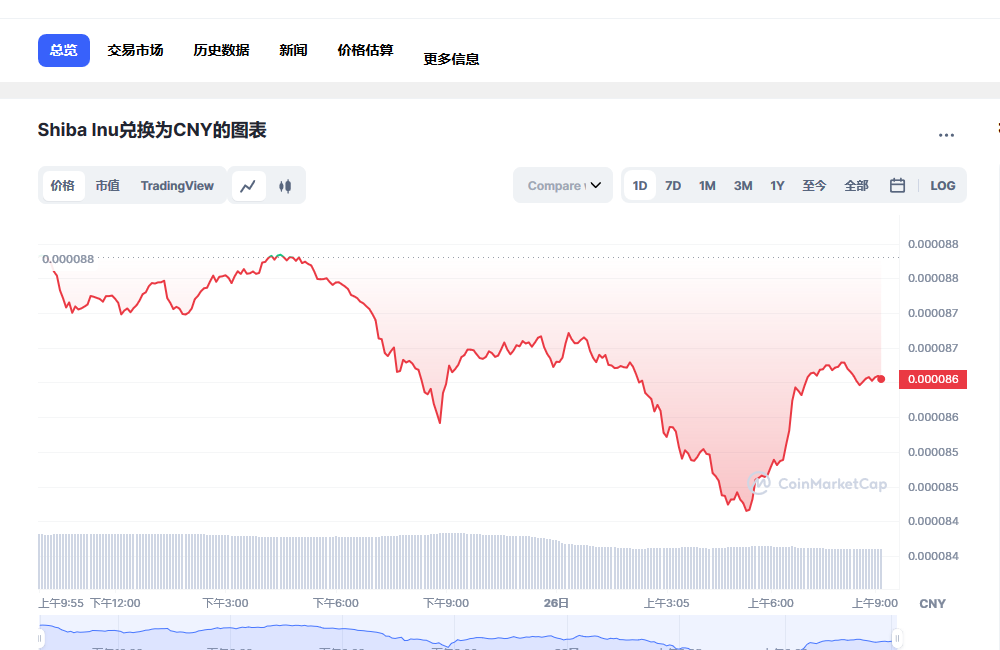This screenshot has height=650, width=1000.
Task: Click the red endpoint dot on chart line
Action: 881,379
